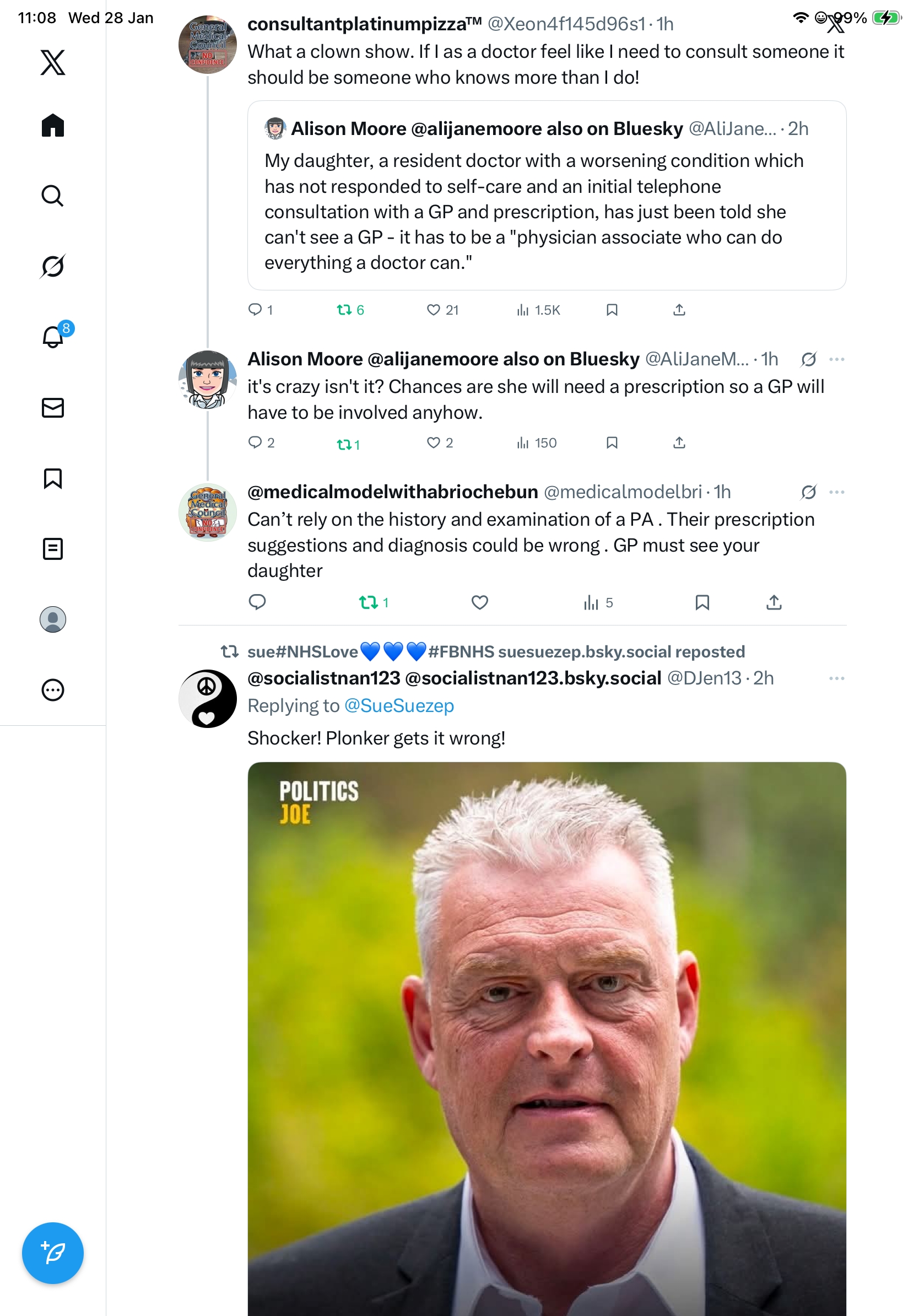Open the More menu in the sidebar

click(x=53, y=690)
